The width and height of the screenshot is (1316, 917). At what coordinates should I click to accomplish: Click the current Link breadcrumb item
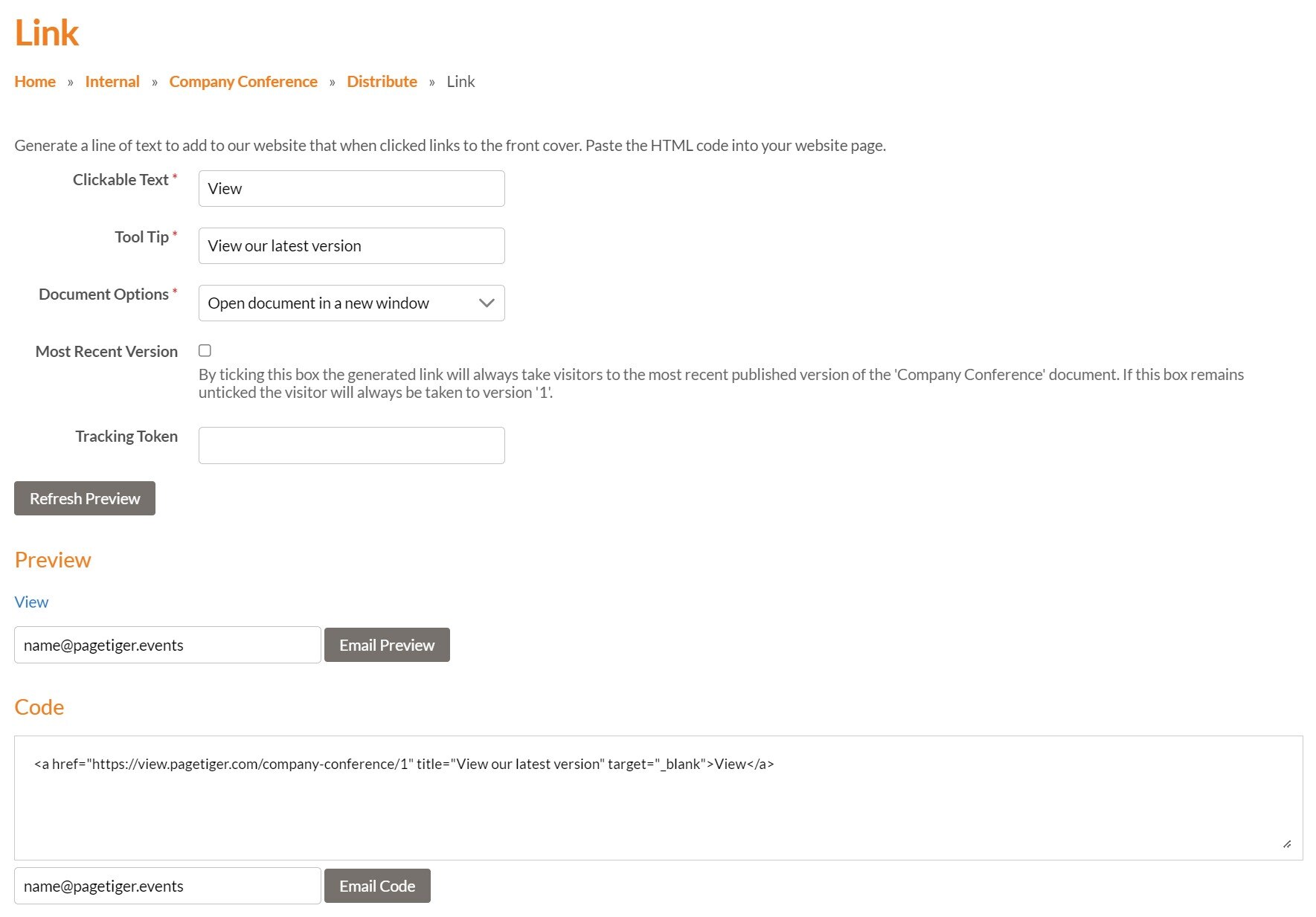point(460,82)
